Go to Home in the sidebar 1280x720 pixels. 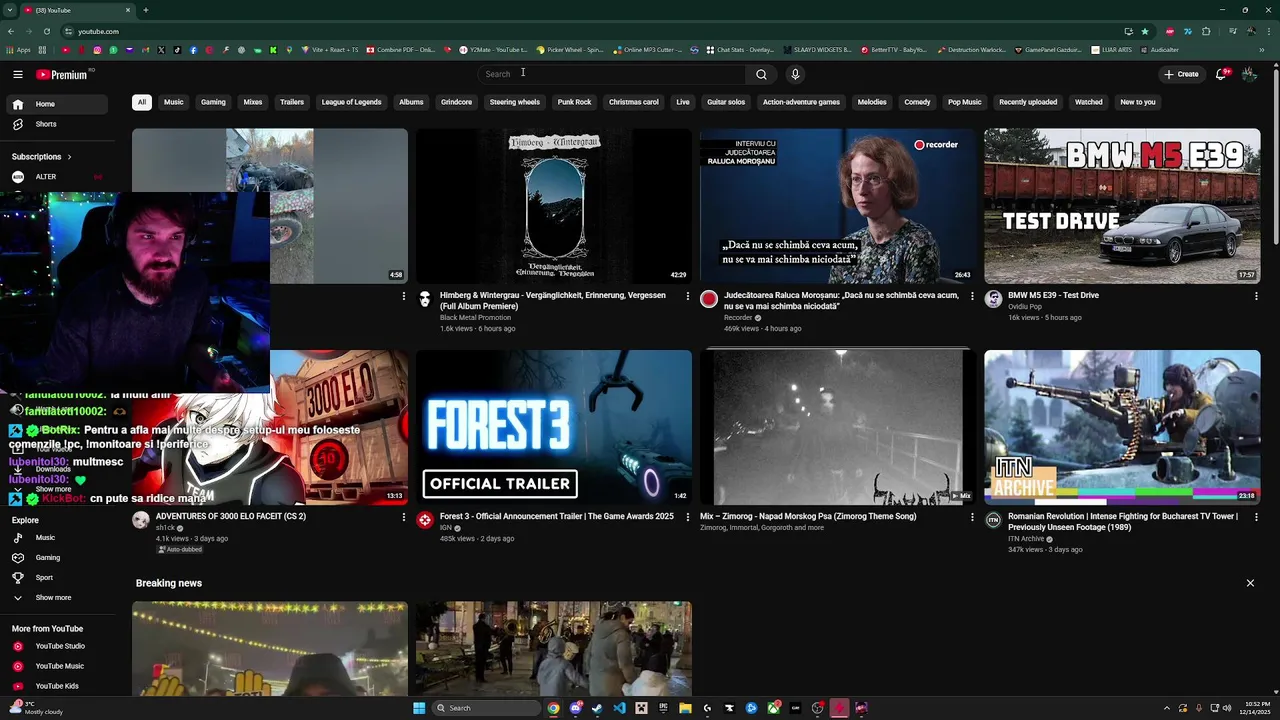coord(56,104)
